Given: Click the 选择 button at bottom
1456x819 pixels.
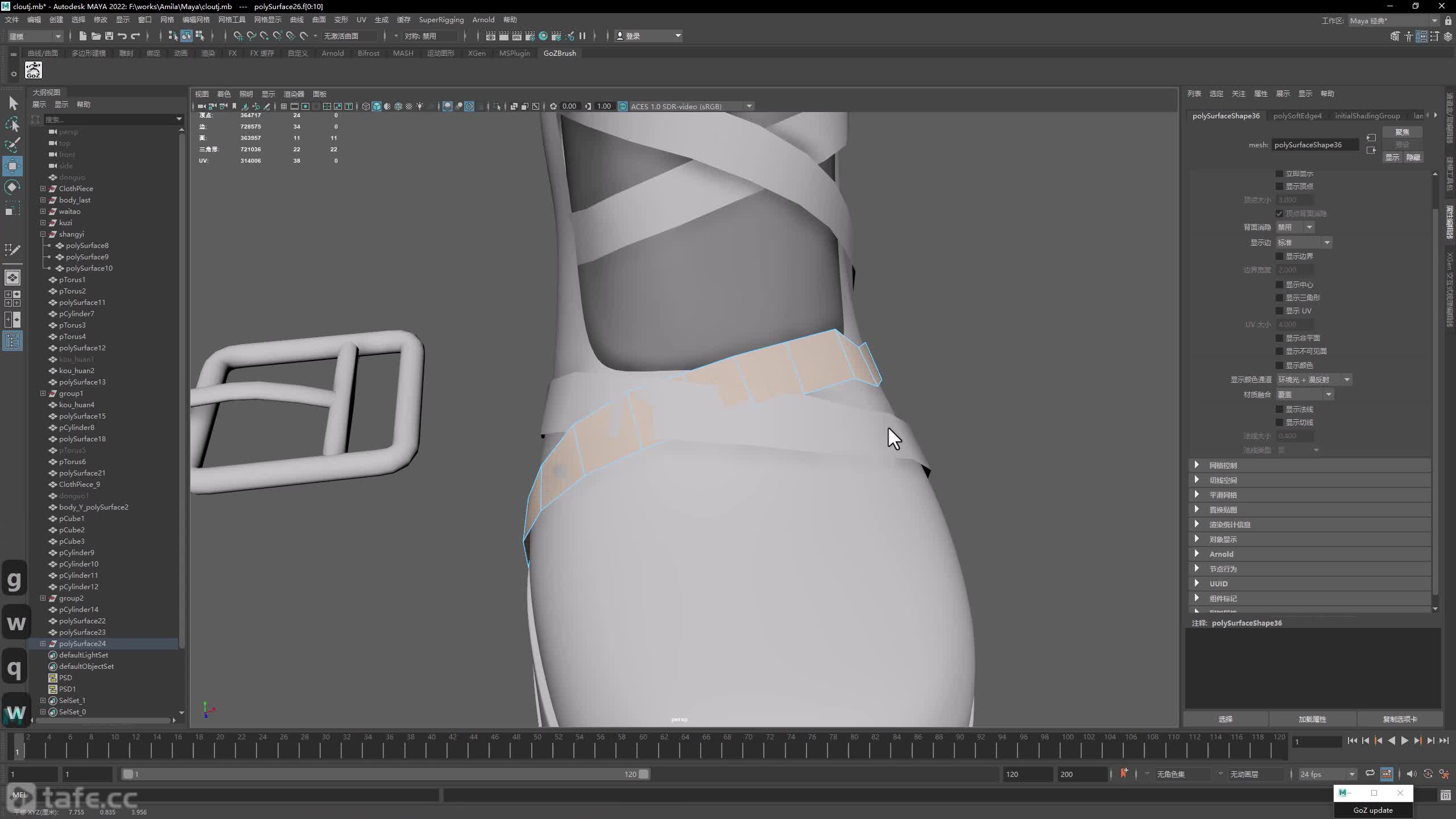Looking at the screenshot, I should tap(1226, 719).
